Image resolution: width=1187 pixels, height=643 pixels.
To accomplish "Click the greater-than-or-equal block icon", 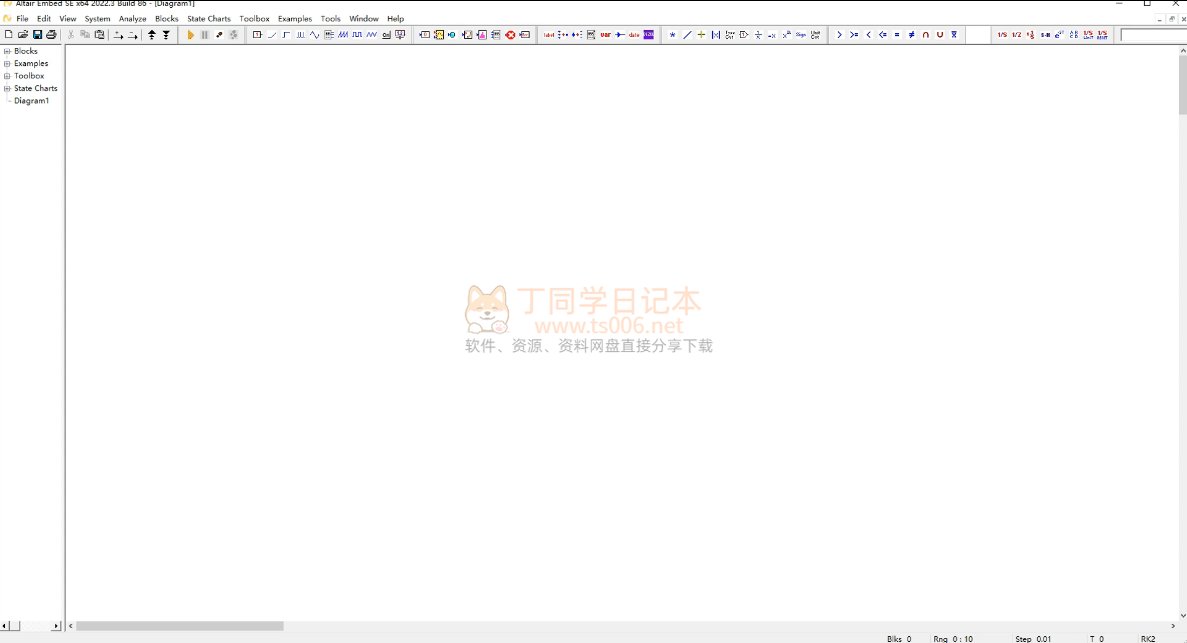I will [853, 35].
